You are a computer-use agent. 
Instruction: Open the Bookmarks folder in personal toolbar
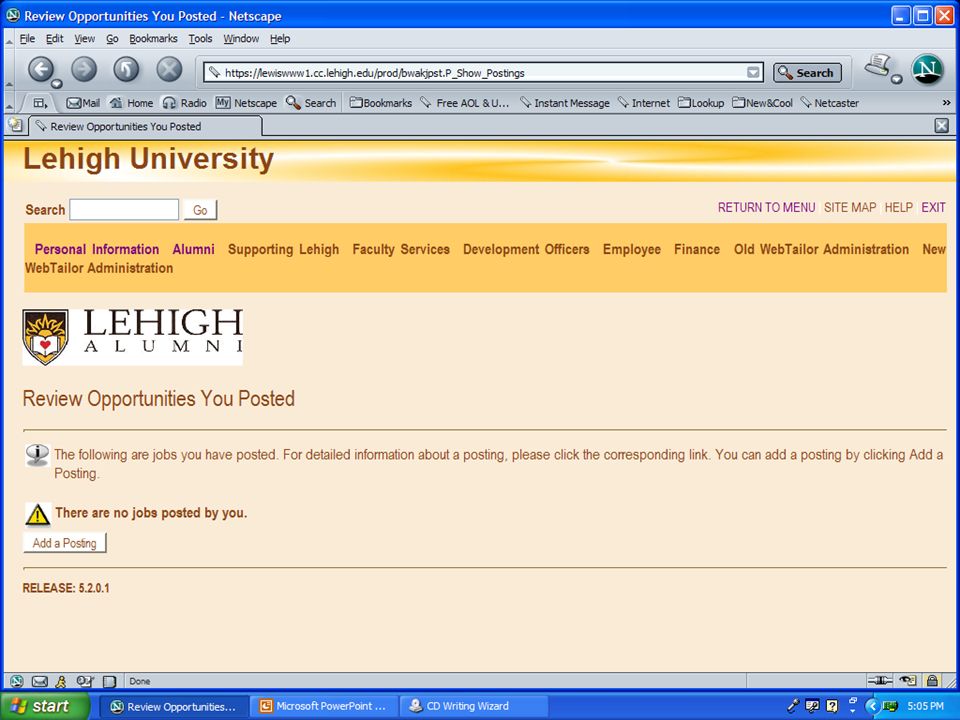pos(381,103)
